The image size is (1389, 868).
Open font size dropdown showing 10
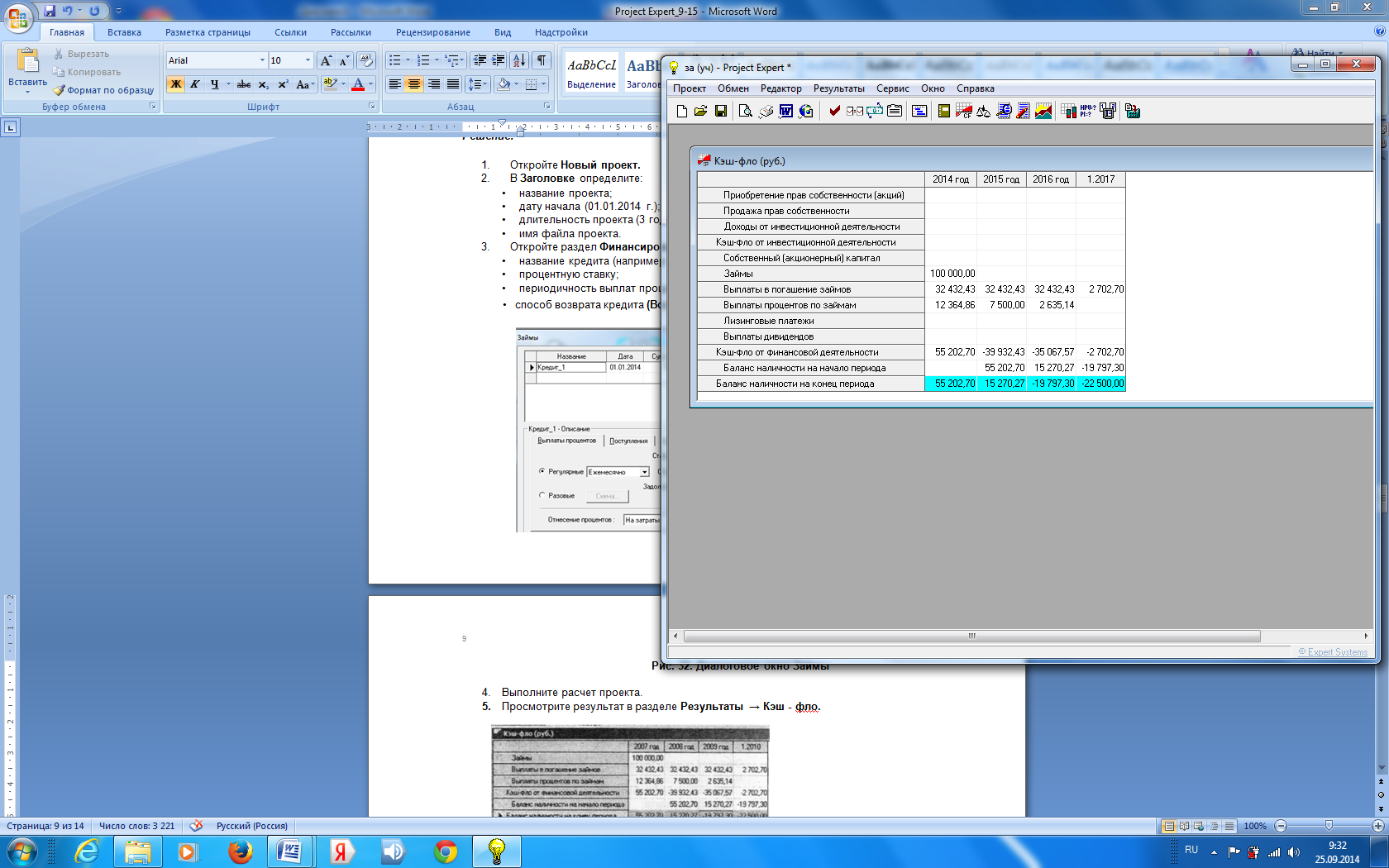[308, 60]
